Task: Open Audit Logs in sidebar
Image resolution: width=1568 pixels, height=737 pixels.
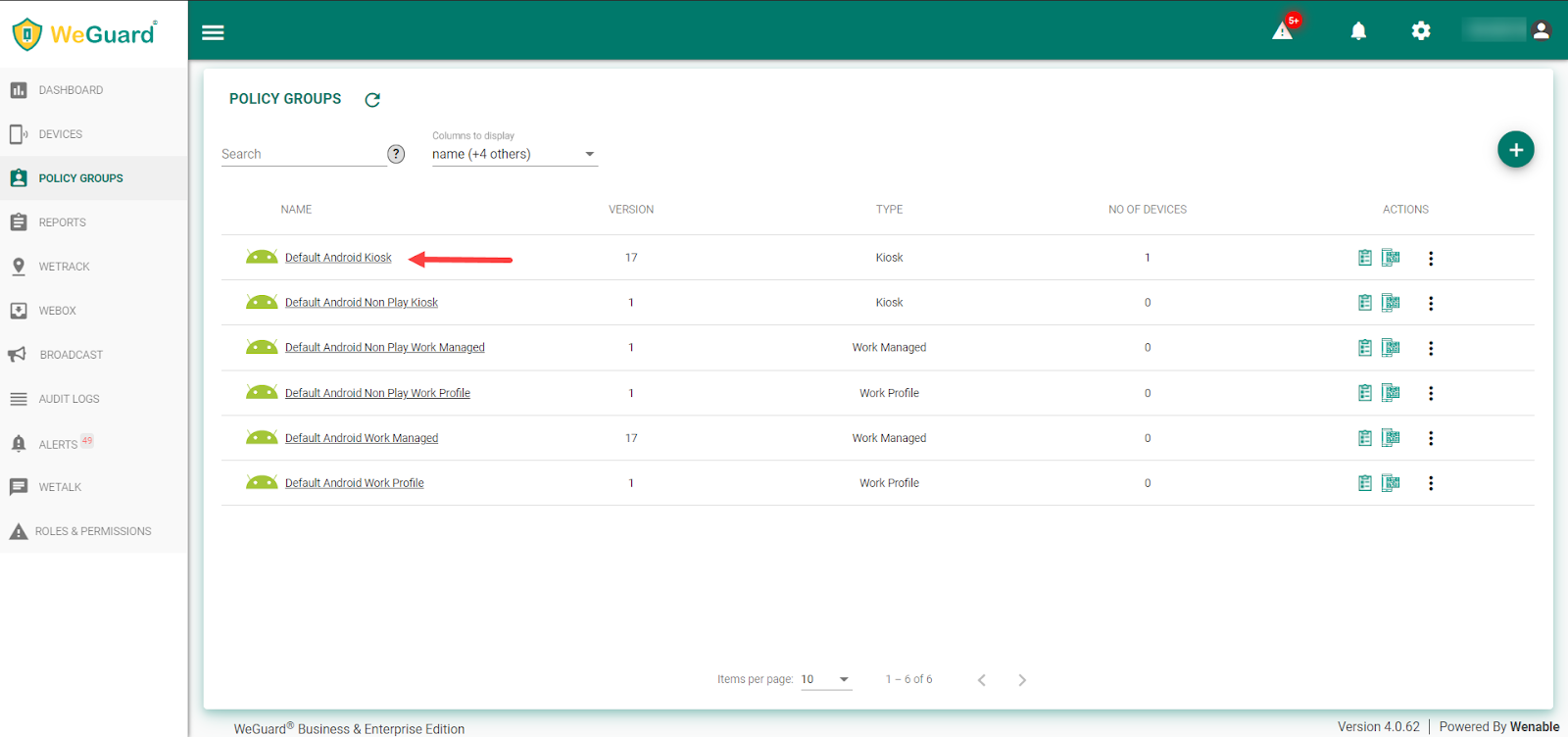Action: (94, 399)
